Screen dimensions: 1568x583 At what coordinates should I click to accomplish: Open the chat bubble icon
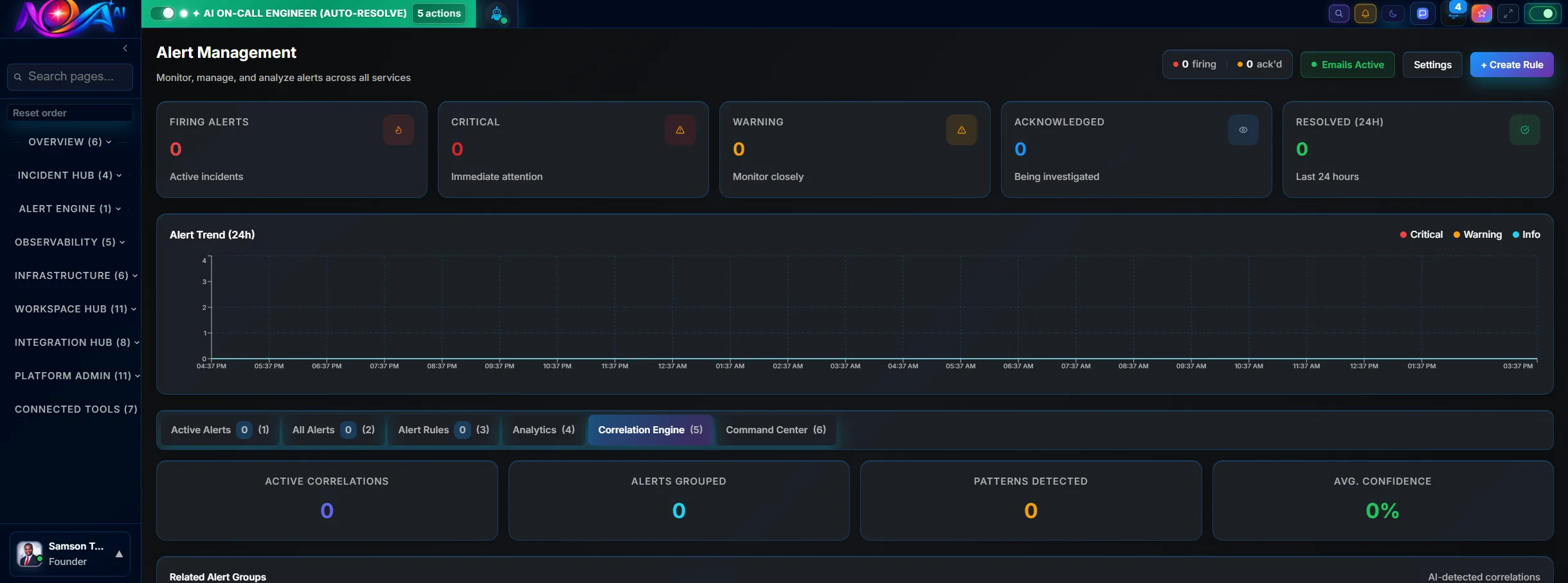pyautogui.click(x=1423, y=13)
